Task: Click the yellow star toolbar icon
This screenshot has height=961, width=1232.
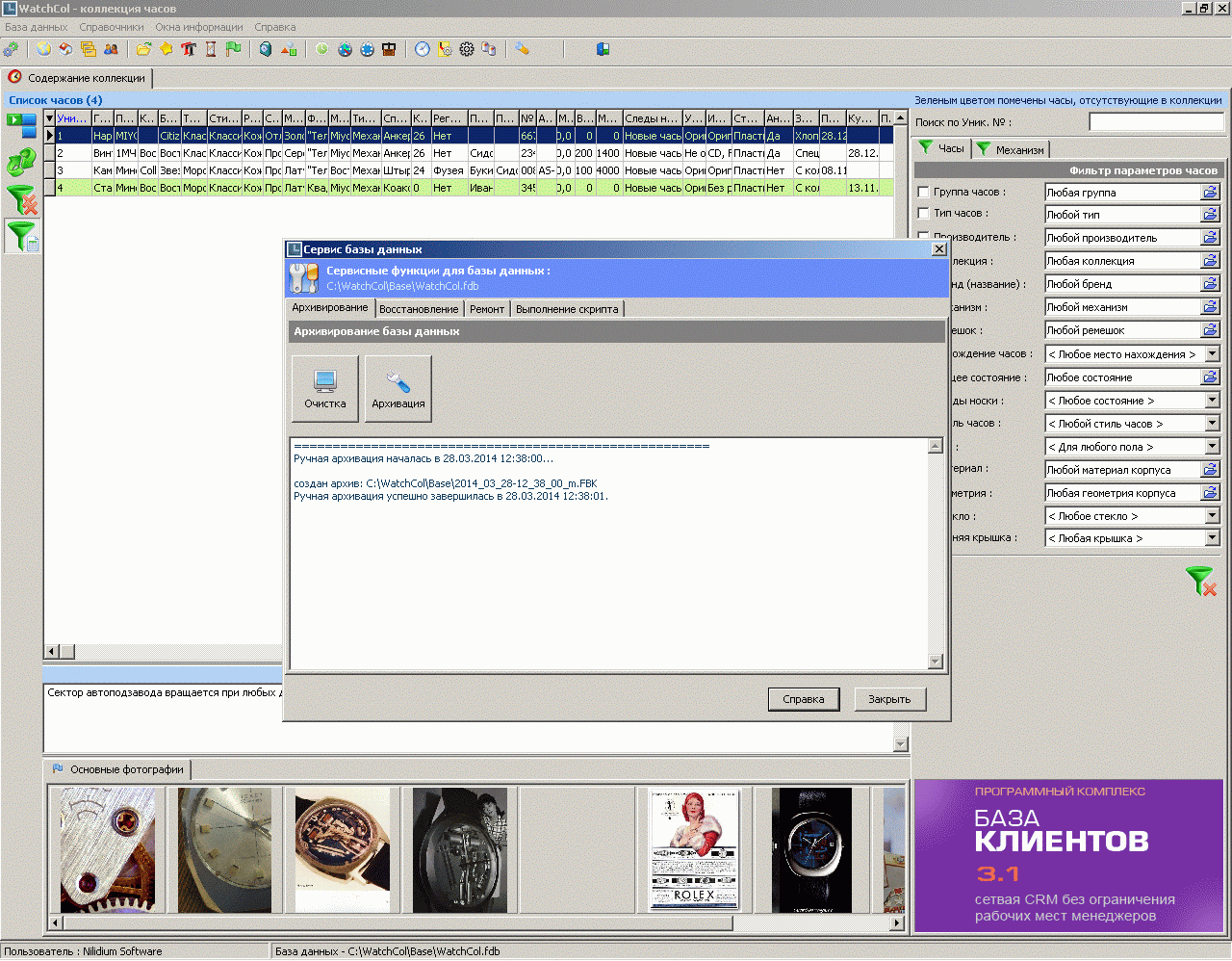Action: 167,49
